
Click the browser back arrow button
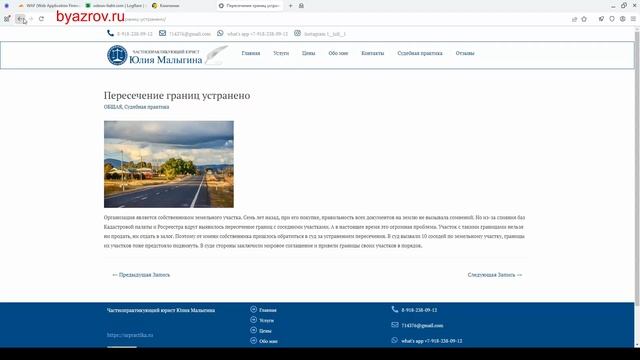click(20, 19)
